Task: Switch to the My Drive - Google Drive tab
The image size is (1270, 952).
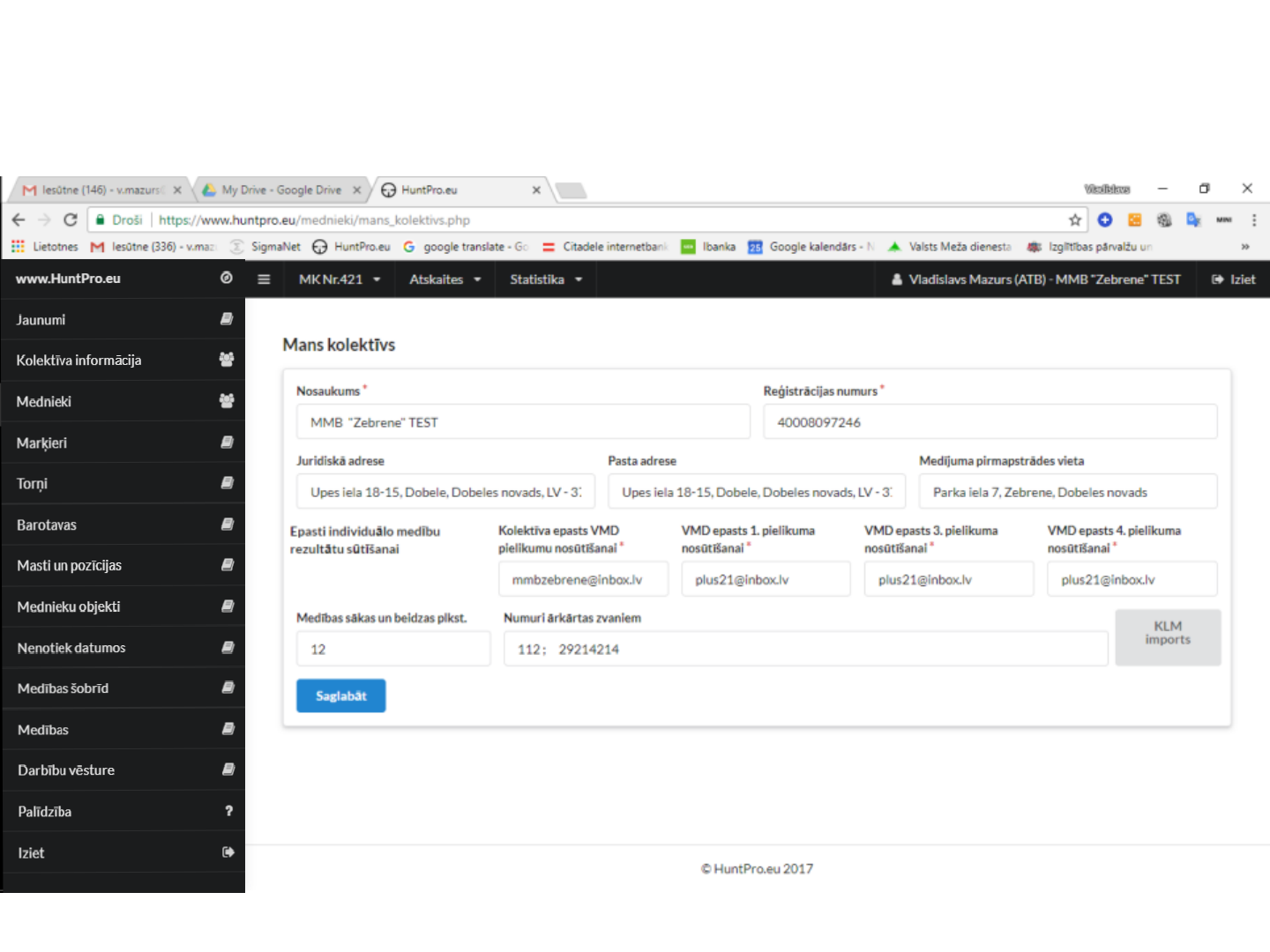Action: [280, 190]
